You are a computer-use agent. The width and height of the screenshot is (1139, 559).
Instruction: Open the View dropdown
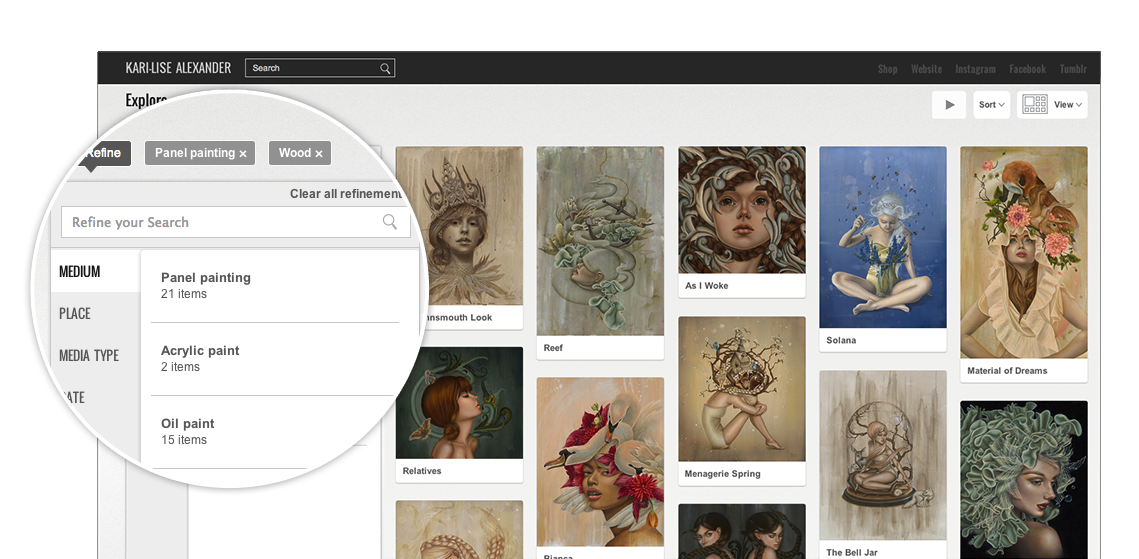pyautogui.click(x=1069, y=105)
